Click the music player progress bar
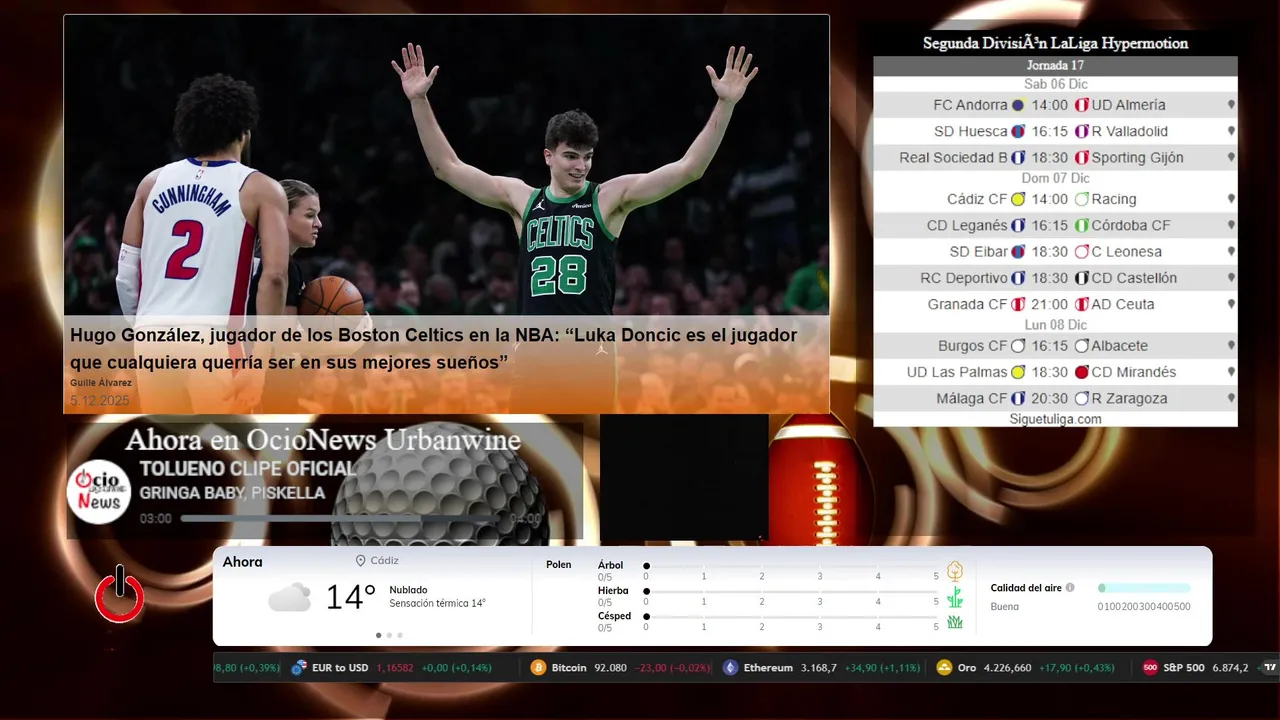Image resolution: width=1280 pixels, height=720 pixels. [342, 519]
